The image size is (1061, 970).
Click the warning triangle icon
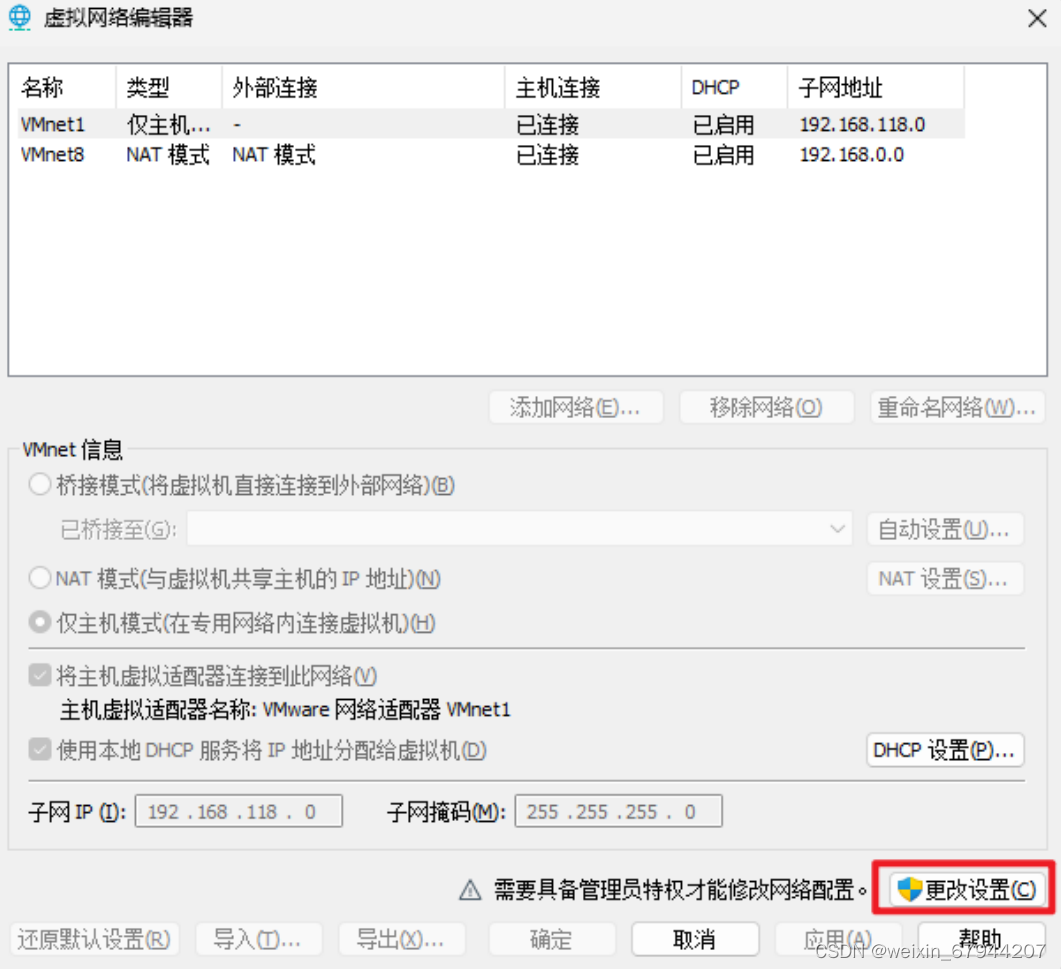pyautogui.click(x=470, y=890)
